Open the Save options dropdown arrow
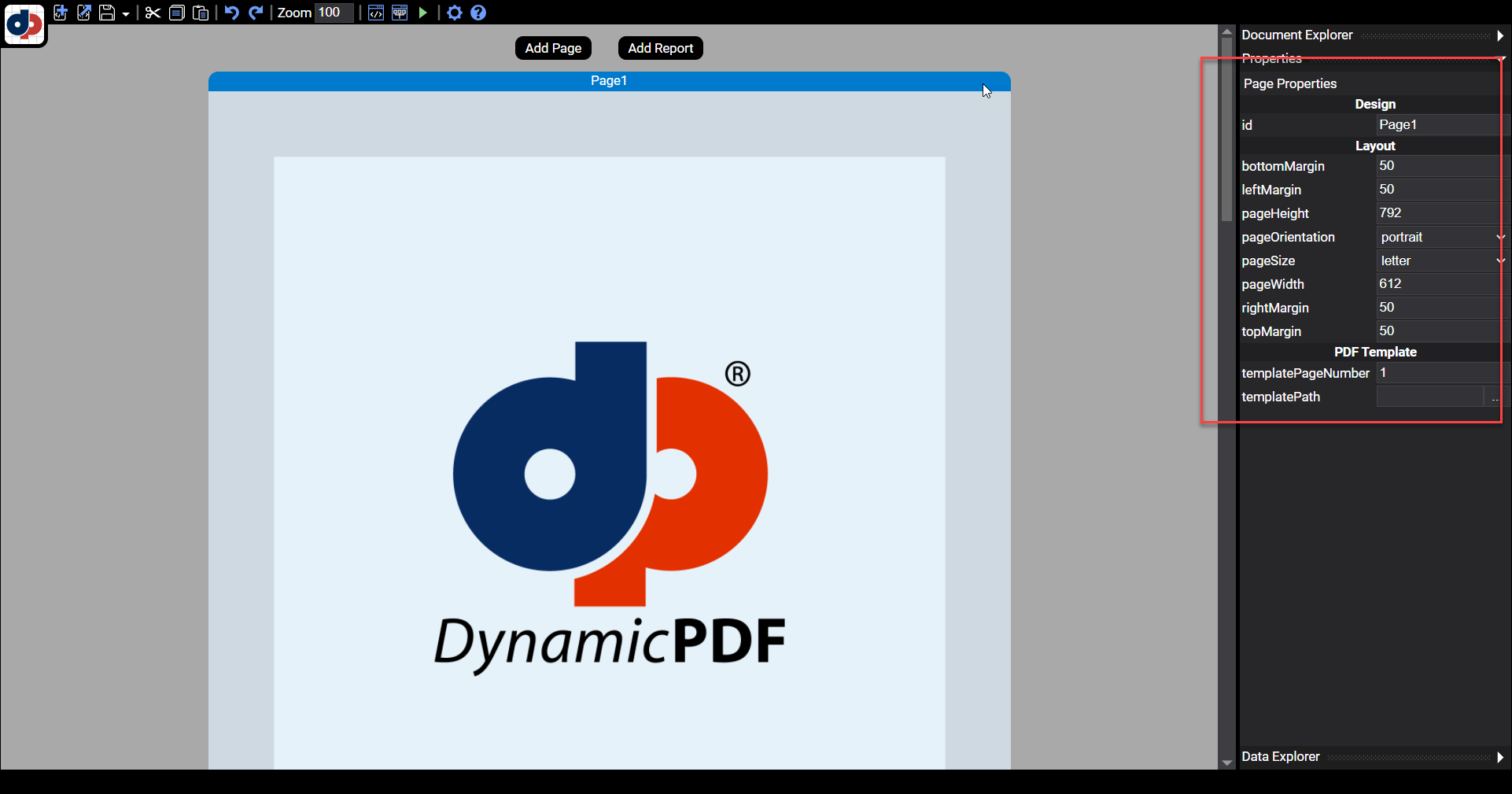Viewport: 1512px width, 794px height. pos(126,14)
